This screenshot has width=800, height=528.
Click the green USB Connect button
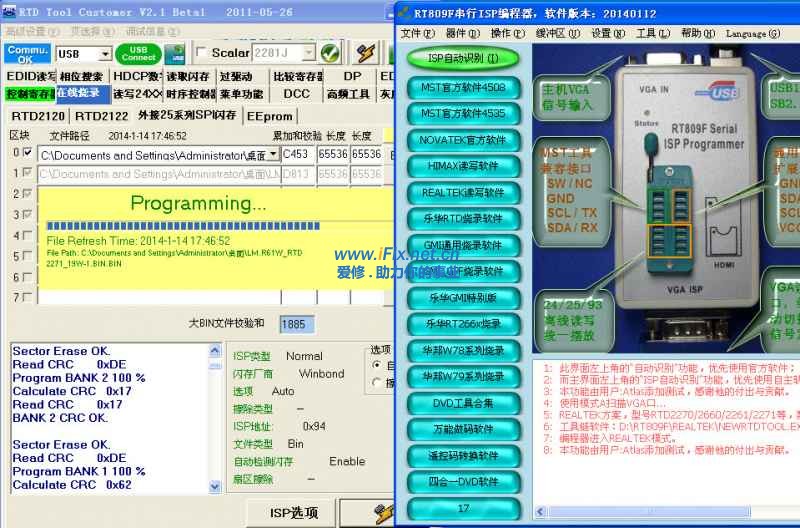pos(138,54)
